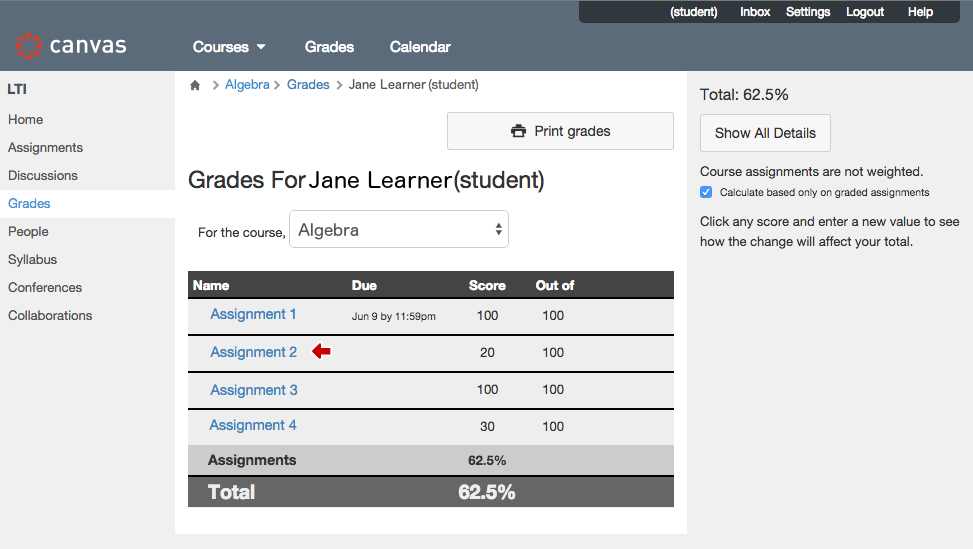973x549 pixels.
Task: Open Calendar in the top navigation
Action: pos(420,47)
